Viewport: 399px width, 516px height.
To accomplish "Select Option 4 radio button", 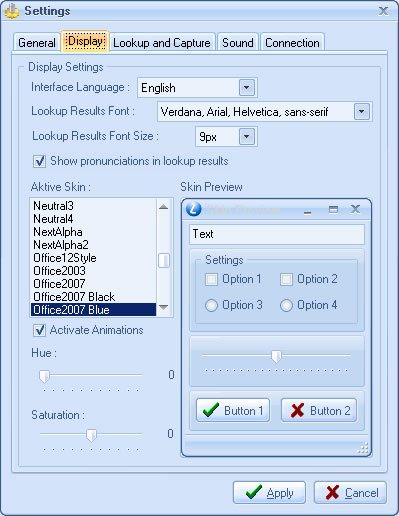I will click(286, 305).
